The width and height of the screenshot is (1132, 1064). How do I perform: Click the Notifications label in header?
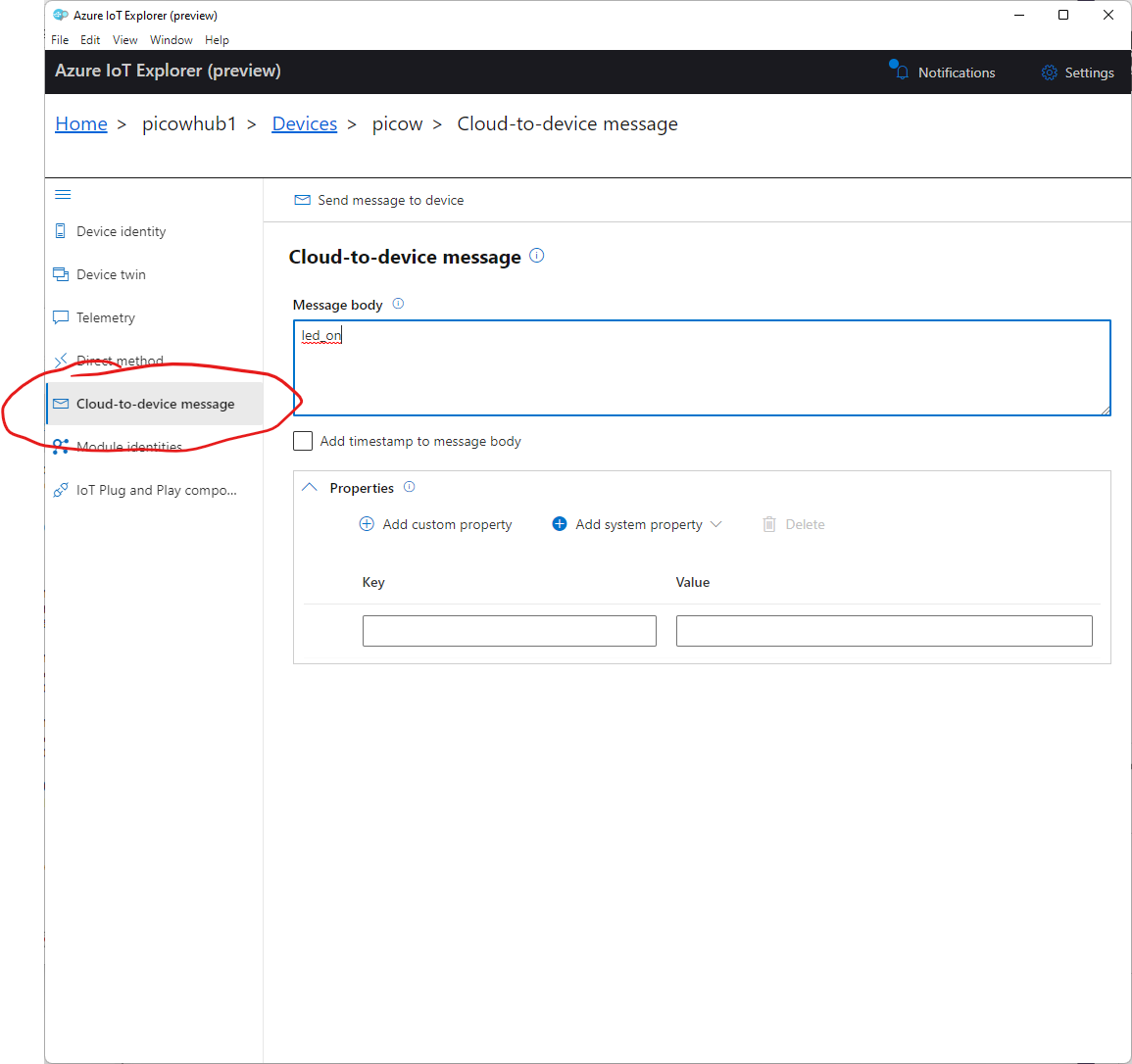tap(957, 73)
